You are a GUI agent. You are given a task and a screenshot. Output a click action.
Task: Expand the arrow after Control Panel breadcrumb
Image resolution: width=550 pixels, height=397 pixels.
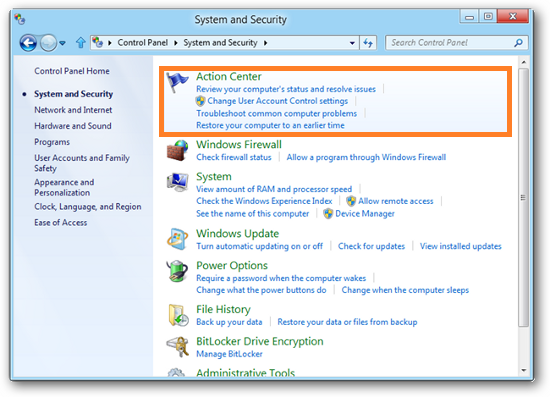coord(176,43)
